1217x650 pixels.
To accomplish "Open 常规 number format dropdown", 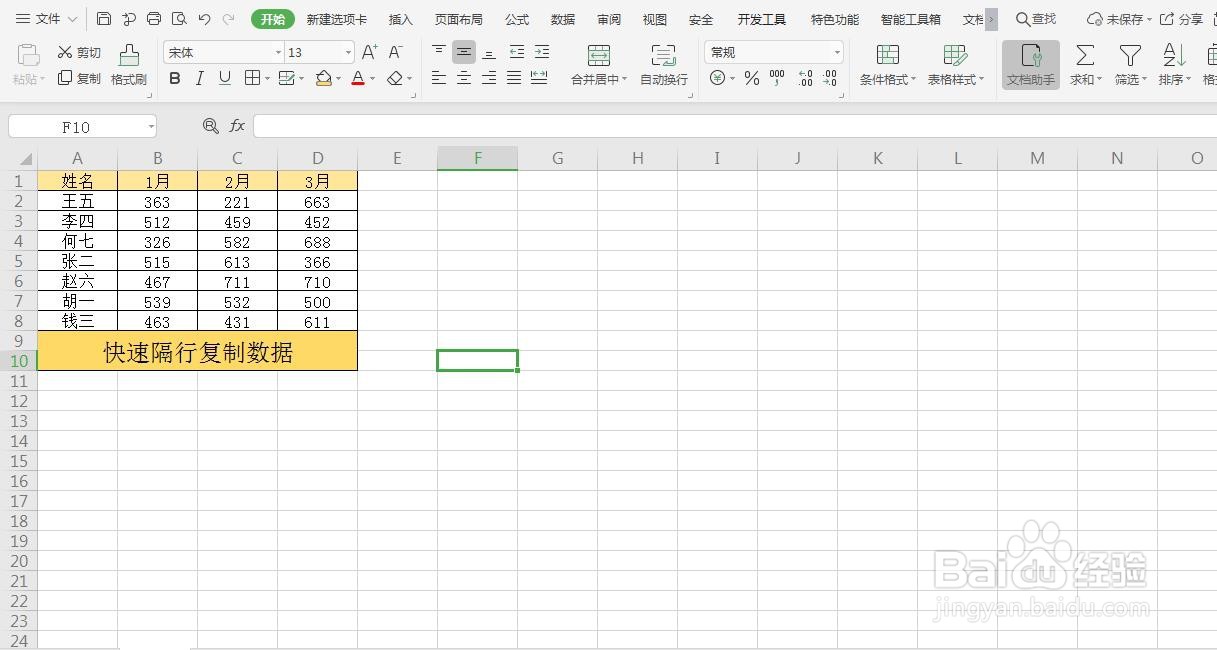I will (x=837, y=52).
